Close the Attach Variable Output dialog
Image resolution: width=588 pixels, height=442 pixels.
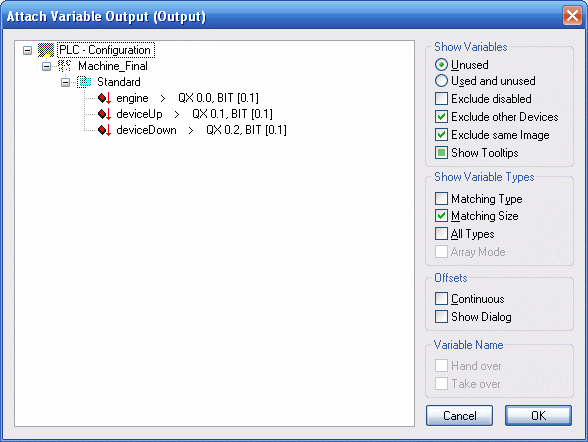coord(572,16)
